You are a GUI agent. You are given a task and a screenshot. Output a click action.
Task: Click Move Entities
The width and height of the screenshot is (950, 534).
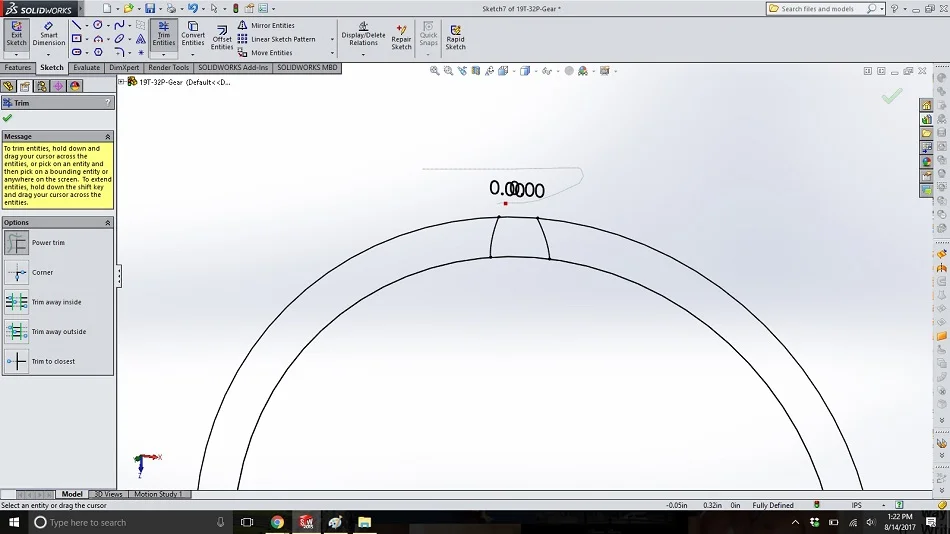pos(265,53)
